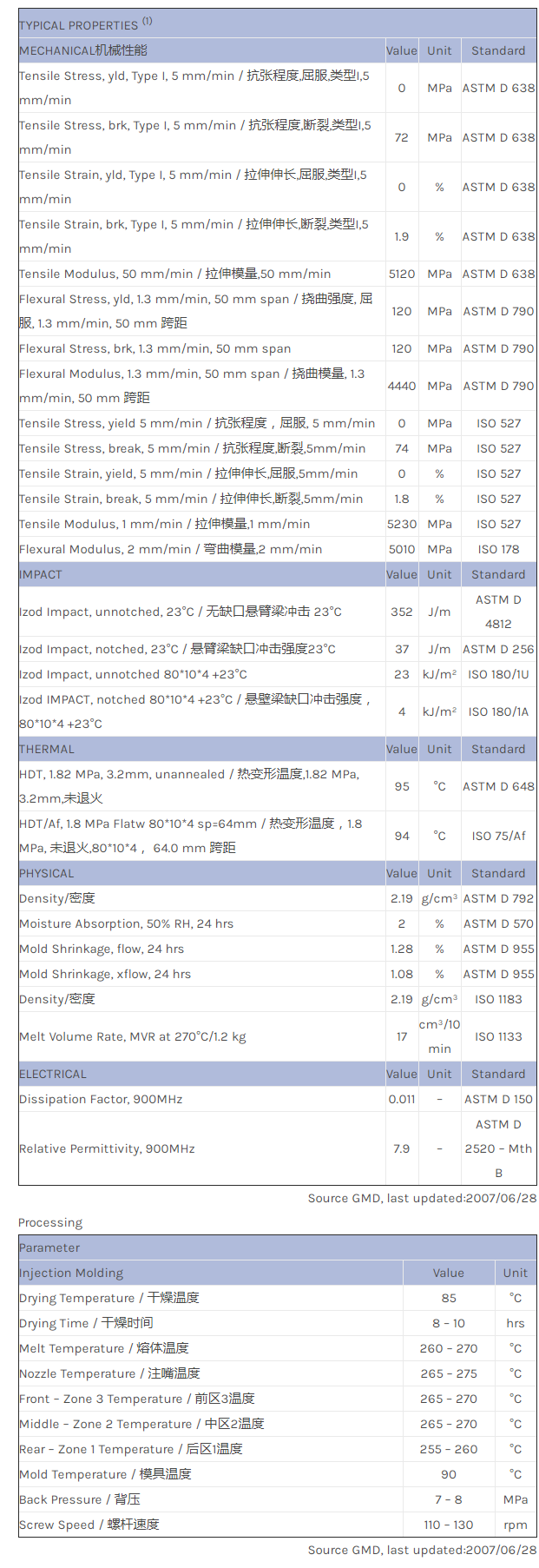Click the ISO 178 standard cell
Viewport: 539px width, 1568px height.
coord(498,549)
